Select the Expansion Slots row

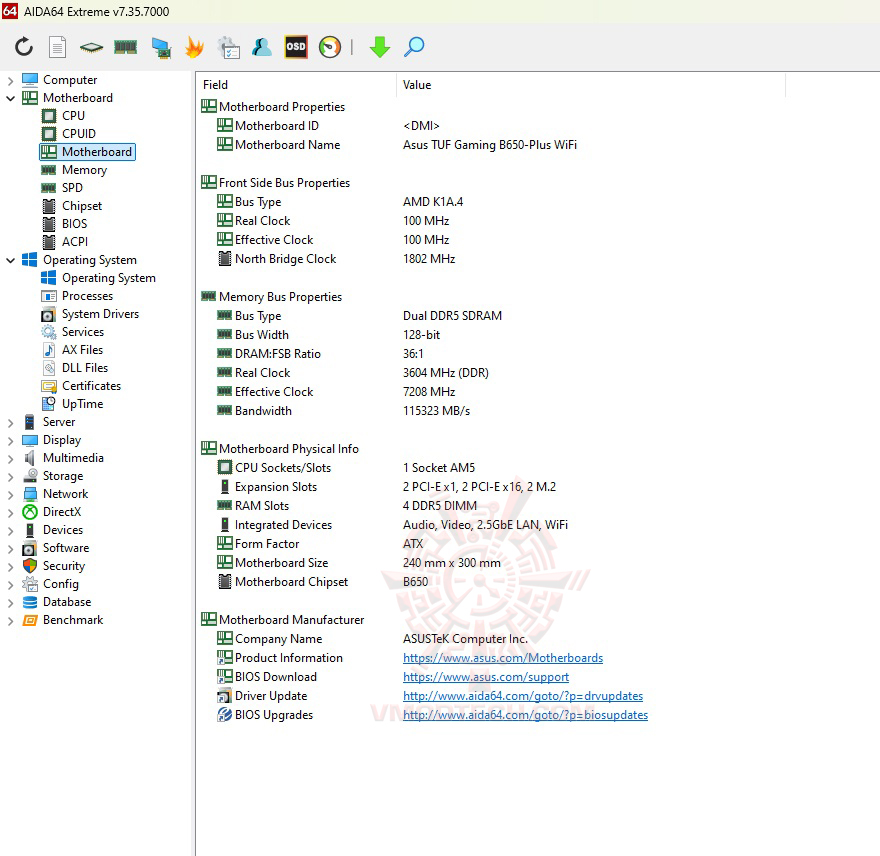pos(386,487)
